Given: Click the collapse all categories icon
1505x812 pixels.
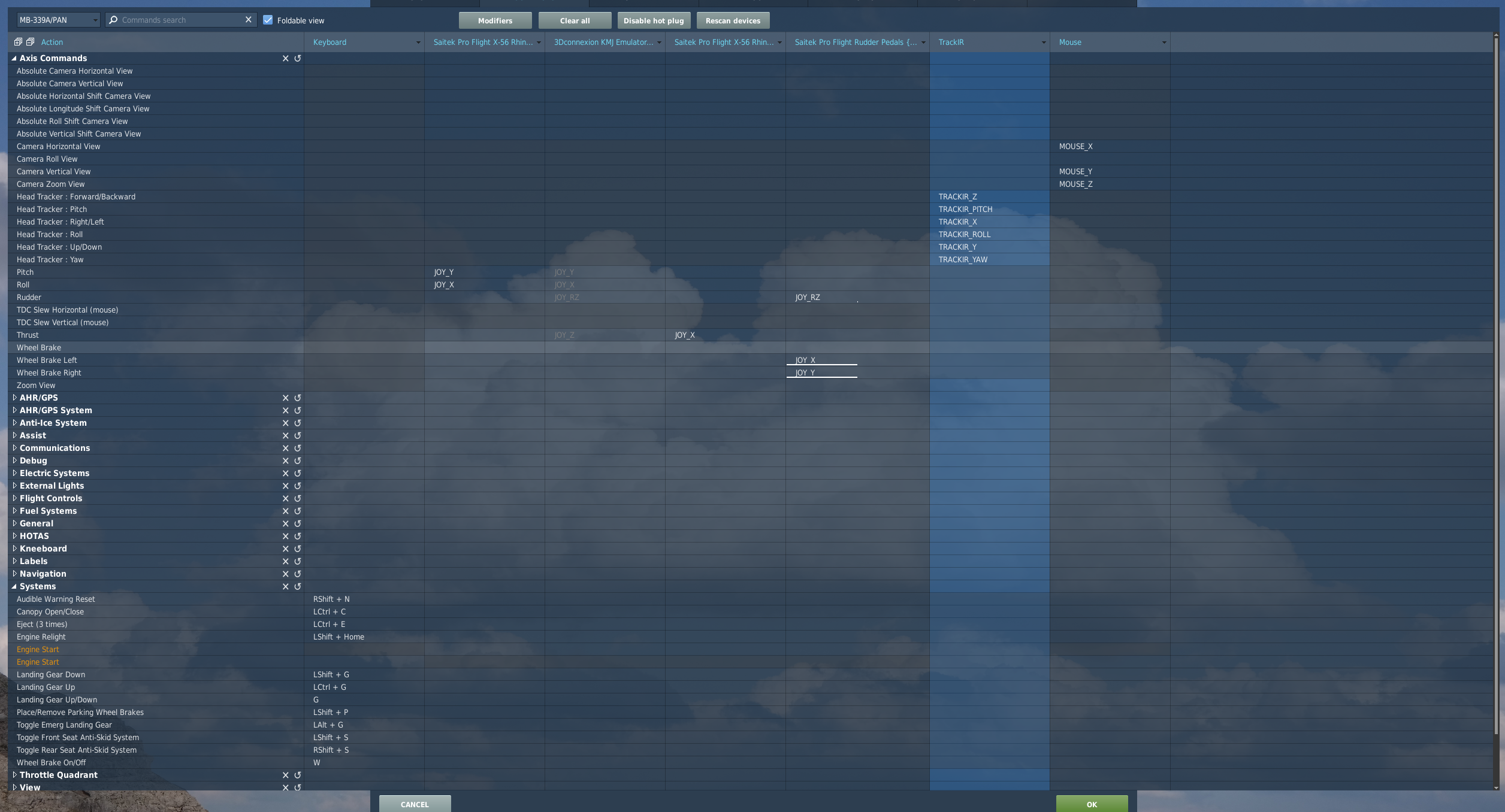Looking at the screenshot, I should pos(30,42).
